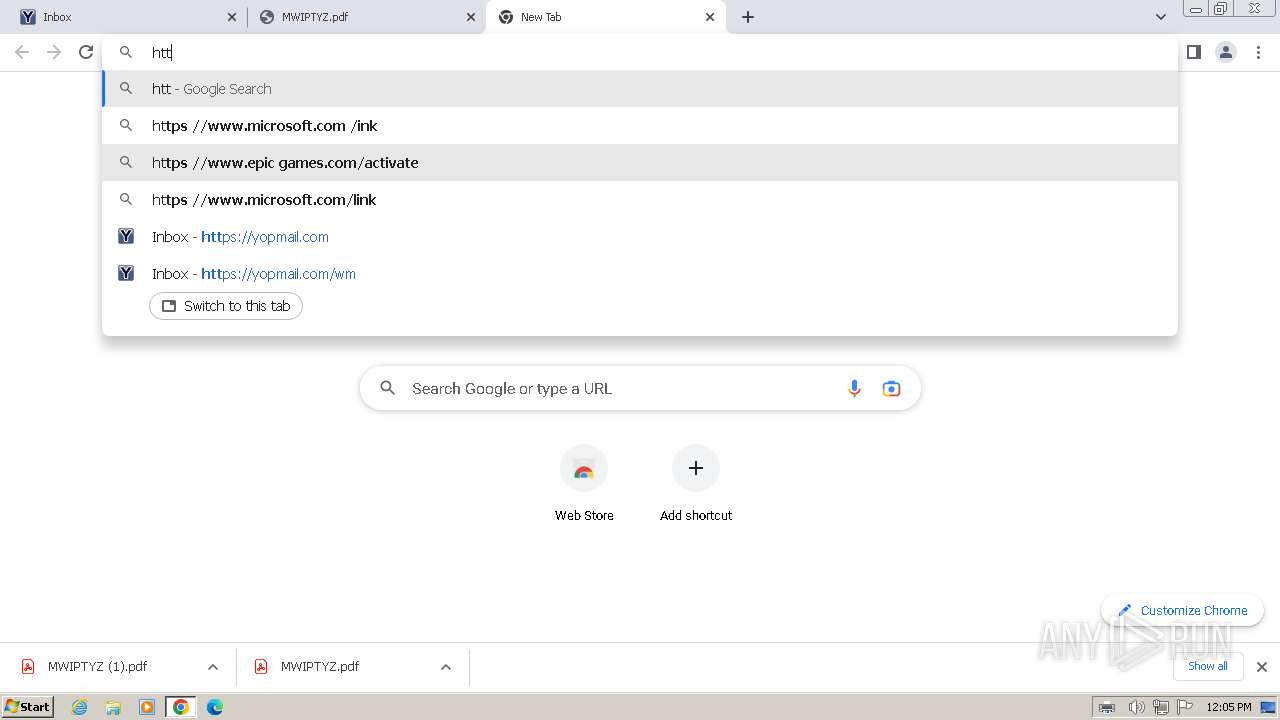Click the Customize Chrome button
Viewport: 1280px width, 720px height.
point(1182,610)
